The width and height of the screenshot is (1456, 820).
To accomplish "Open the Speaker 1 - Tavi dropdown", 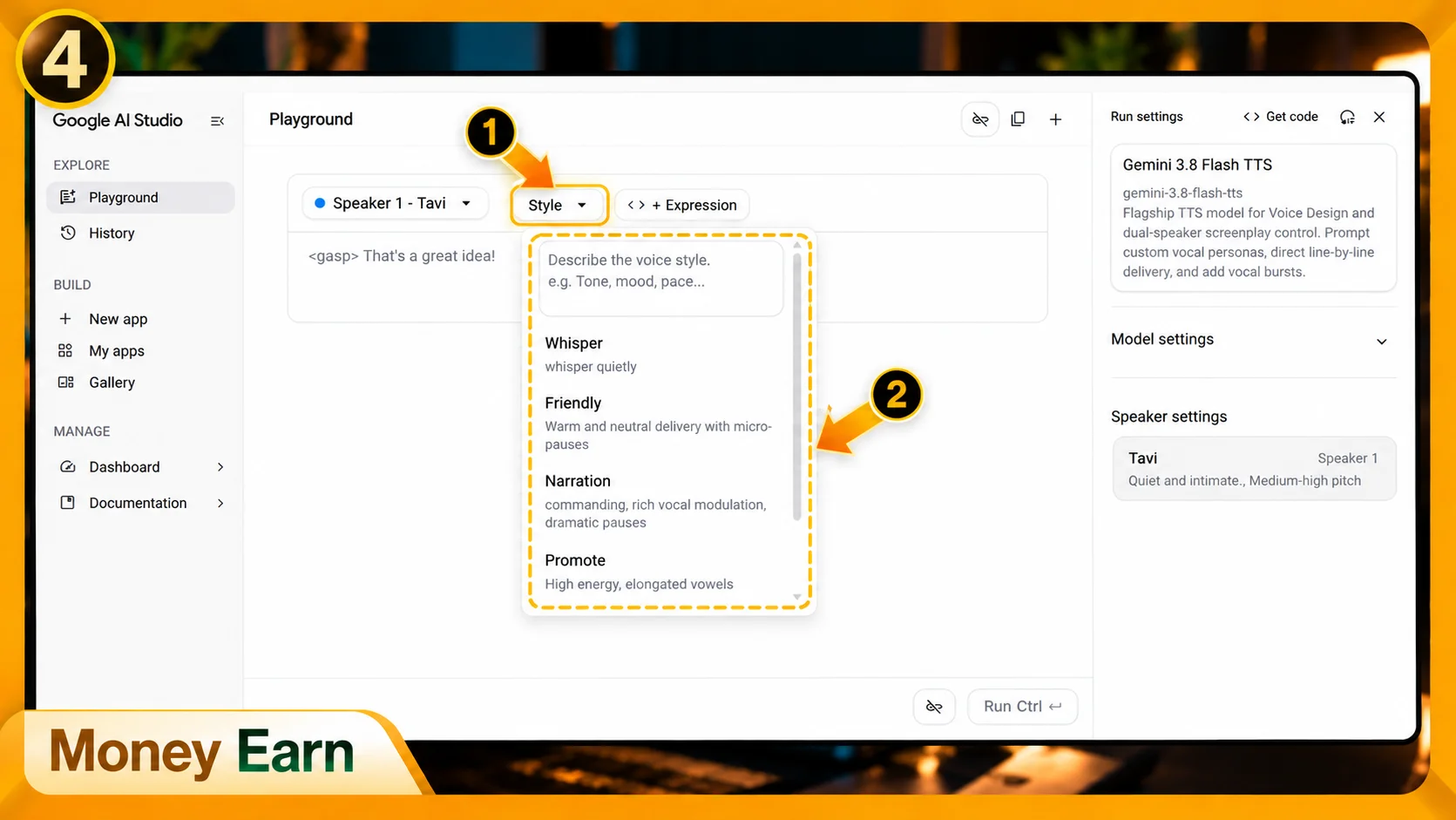I will tap(396, 203).
